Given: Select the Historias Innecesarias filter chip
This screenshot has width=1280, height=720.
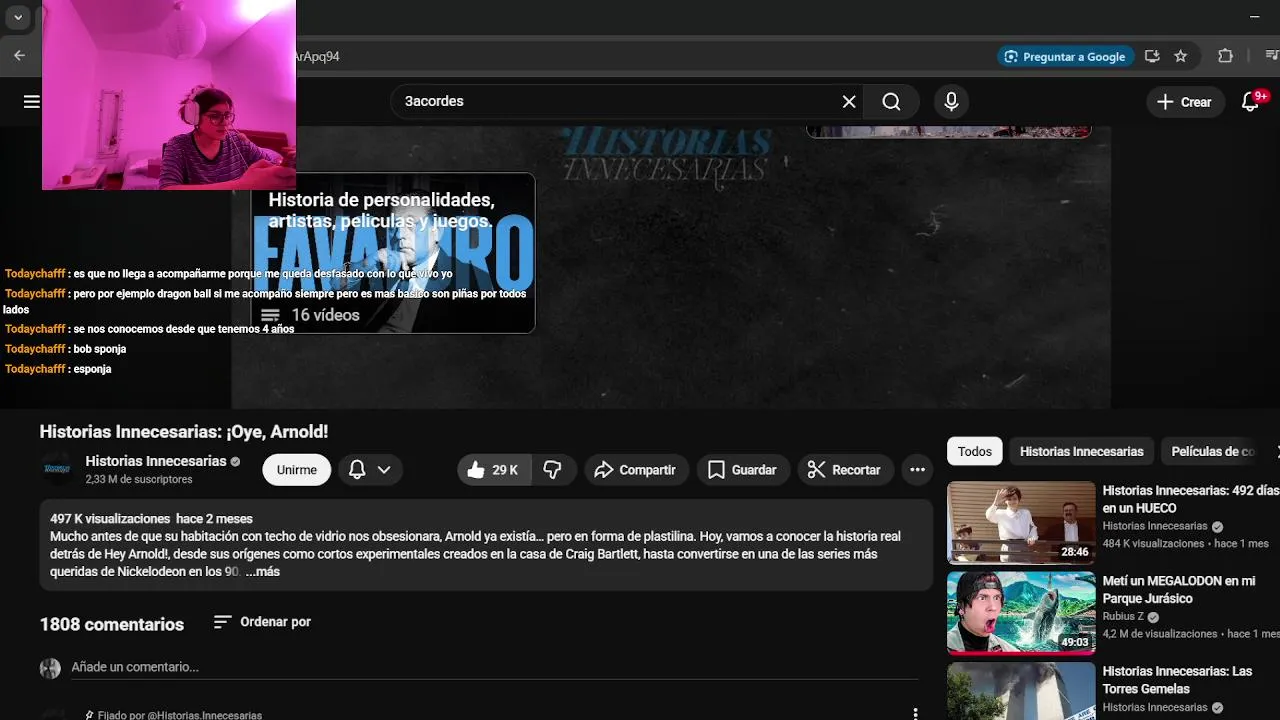Looking at the screenshot, I should (1081, 452).
